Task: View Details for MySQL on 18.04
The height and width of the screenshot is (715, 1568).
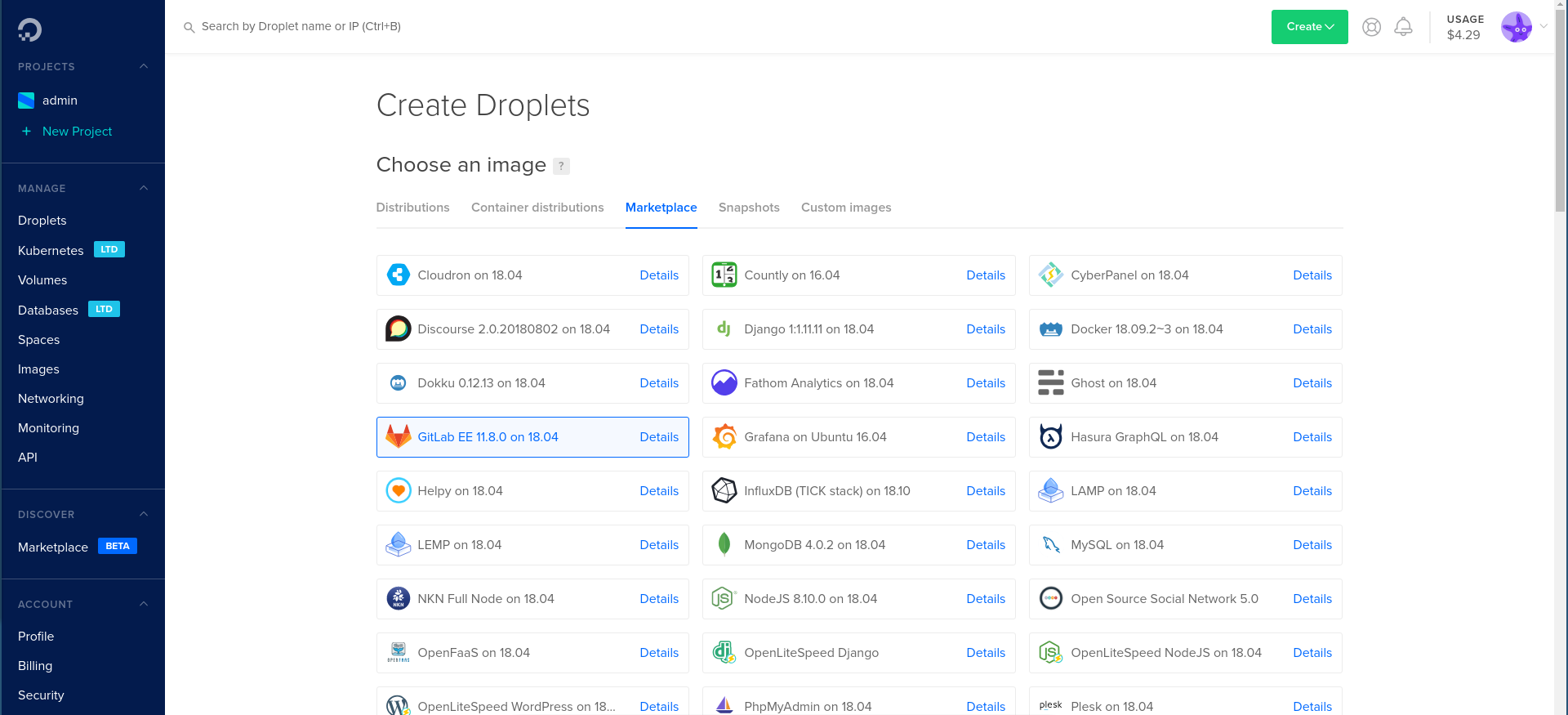Action: tap(1312, 545)
